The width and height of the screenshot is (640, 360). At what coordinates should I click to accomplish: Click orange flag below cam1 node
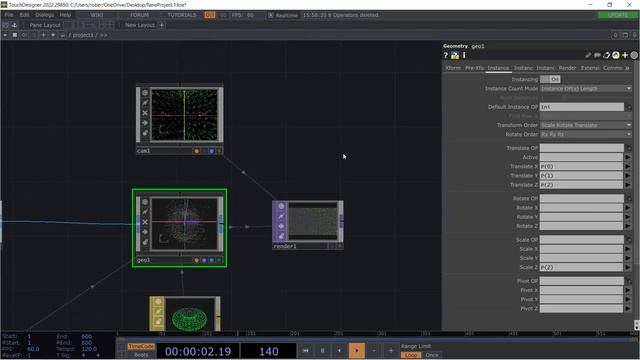(197, 151)
